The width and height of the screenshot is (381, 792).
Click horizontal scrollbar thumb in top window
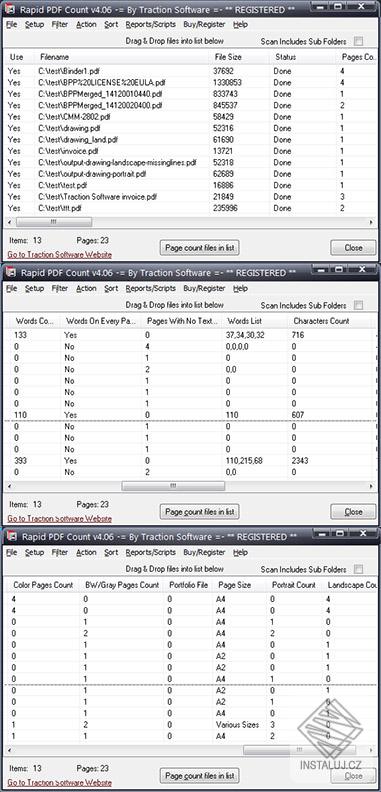(x=54, y=222)
